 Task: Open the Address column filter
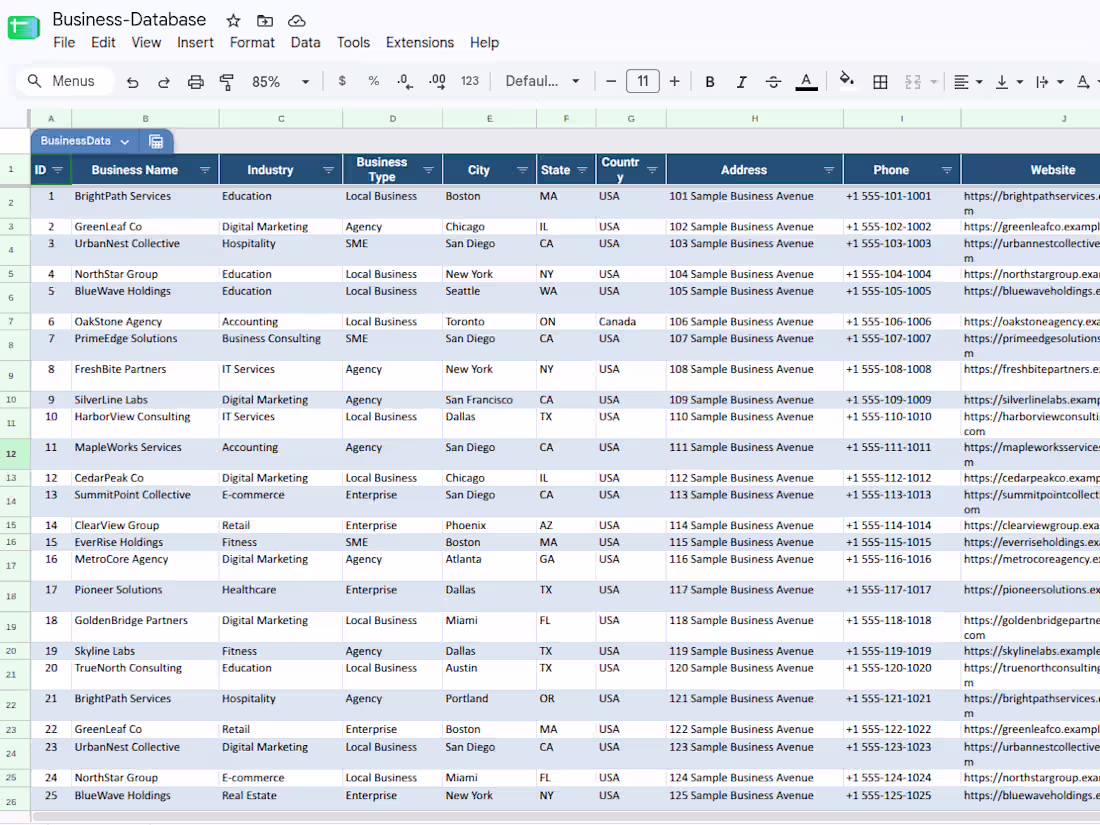tap(829, 170)
